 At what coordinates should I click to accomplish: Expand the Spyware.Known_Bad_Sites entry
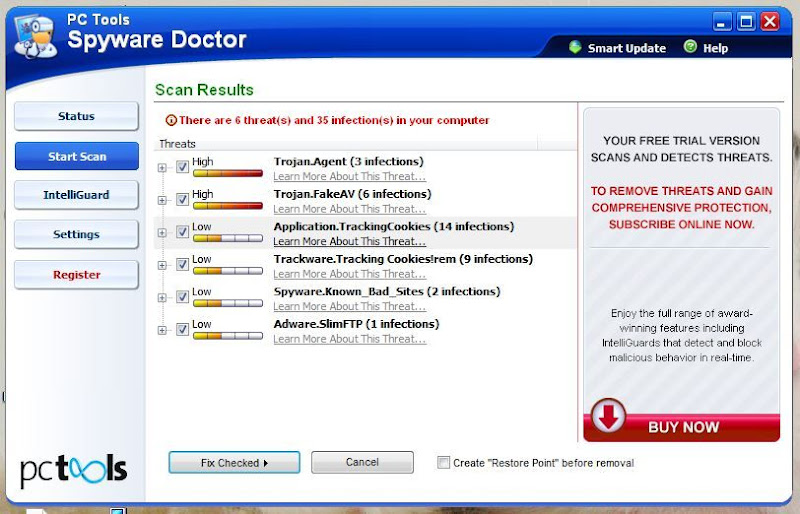tap(162, 298)
